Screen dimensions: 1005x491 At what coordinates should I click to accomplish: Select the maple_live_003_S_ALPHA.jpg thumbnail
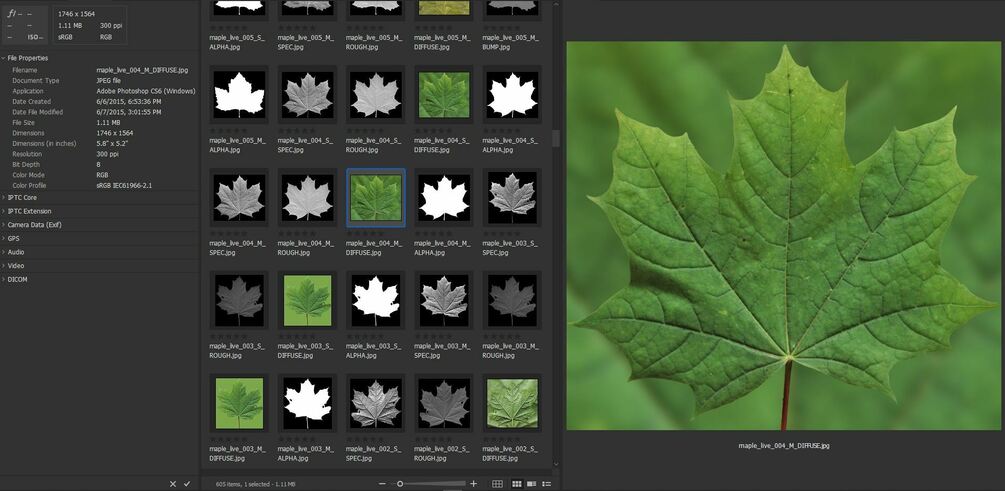(x=376, y=301)
